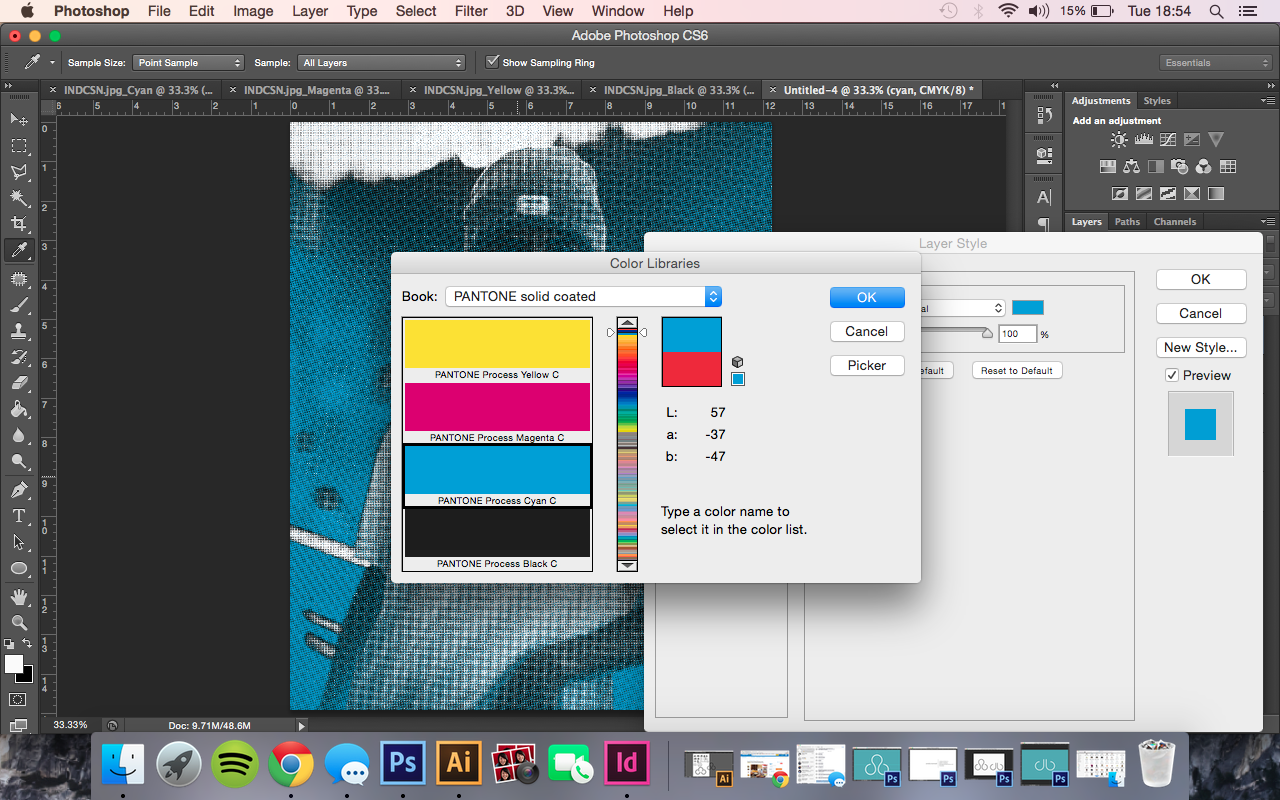Select the Rectangular Marquee tool

click(18, 146)
